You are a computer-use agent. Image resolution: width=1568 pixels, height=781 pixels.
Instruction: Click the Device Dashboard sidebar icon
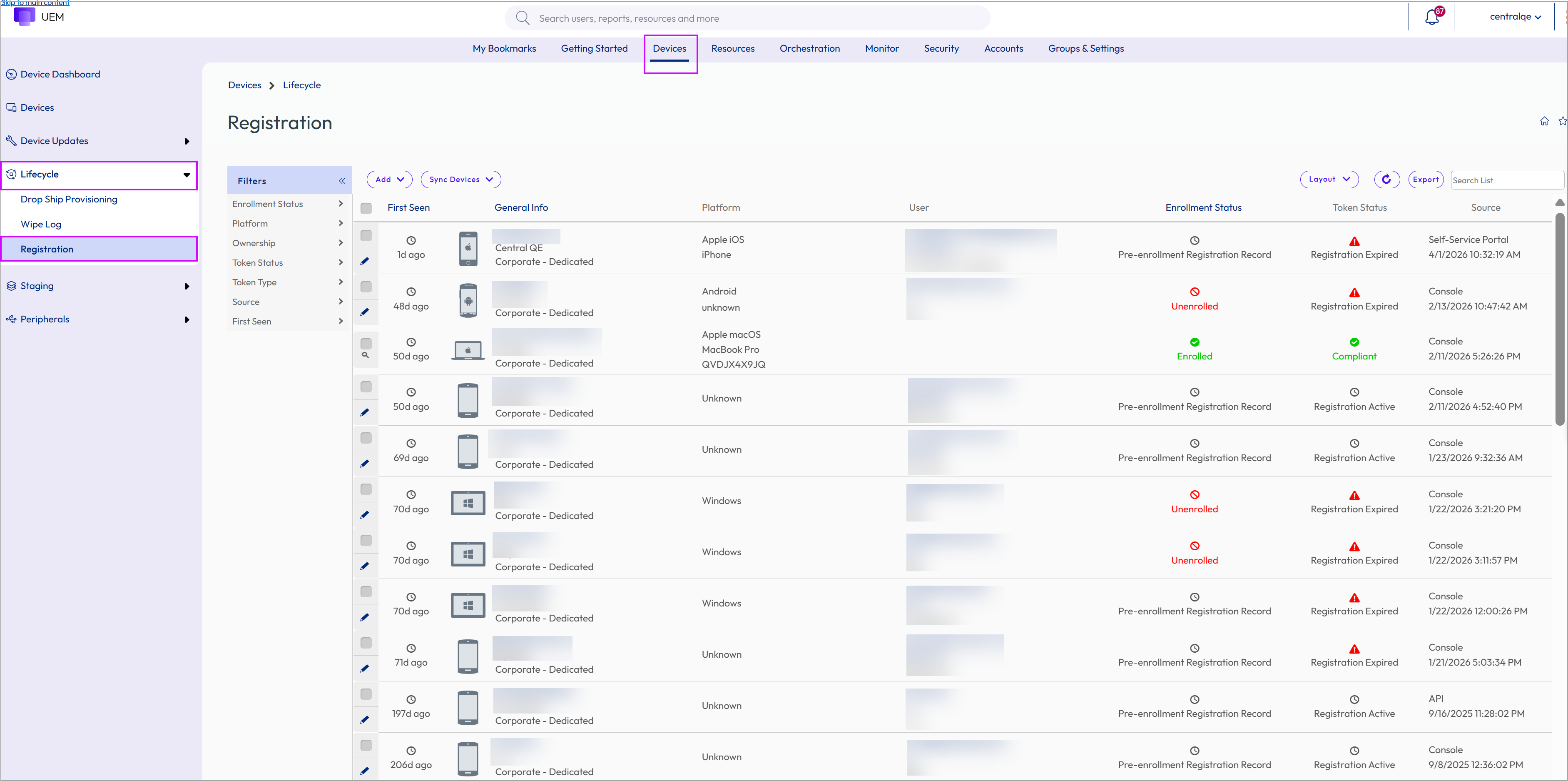[x=12, y=74]
